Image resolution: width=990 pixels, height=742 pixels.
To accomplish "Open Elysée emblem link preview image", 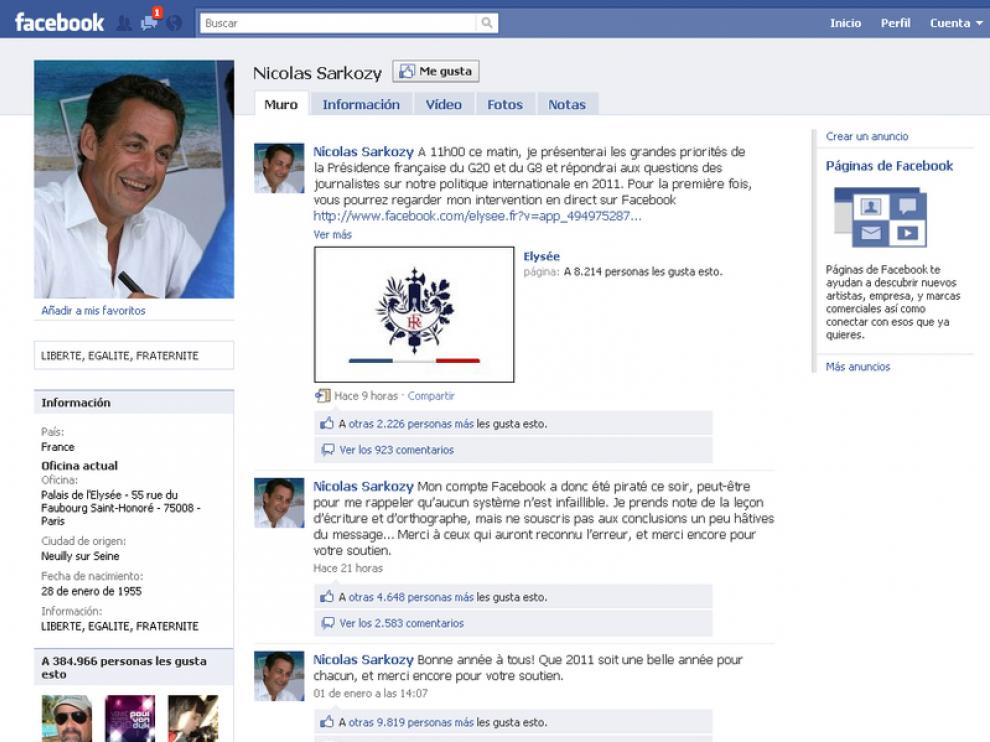I will [x=414, y=314].
